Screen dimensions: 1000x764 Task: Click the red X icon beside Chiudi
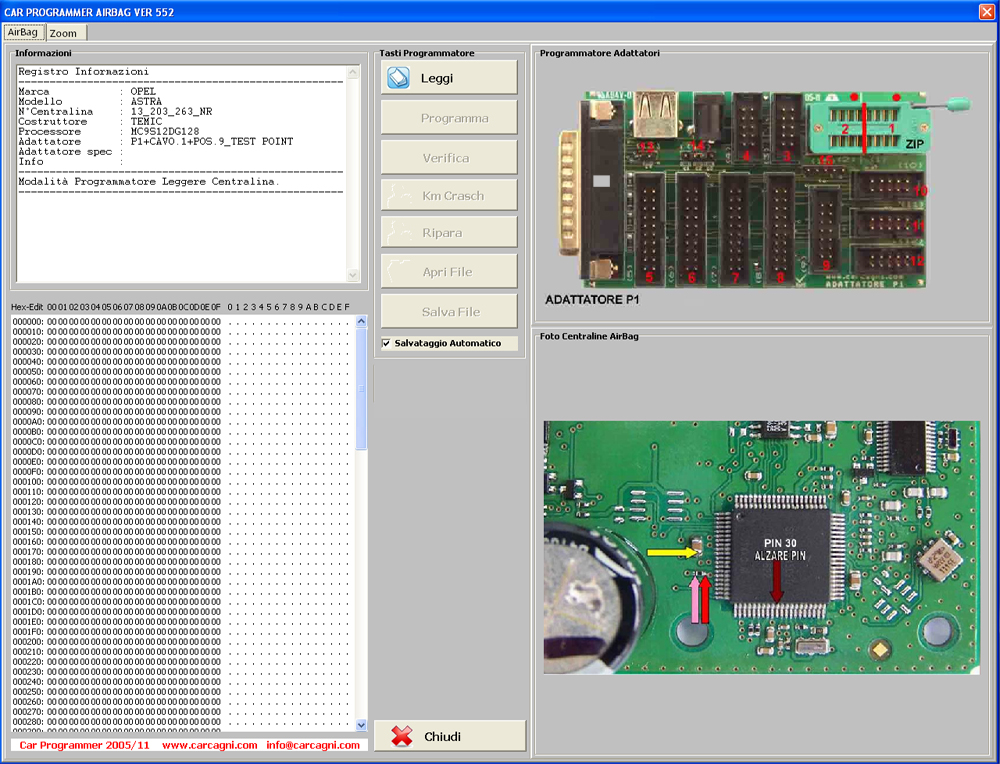tap(402, 737)
